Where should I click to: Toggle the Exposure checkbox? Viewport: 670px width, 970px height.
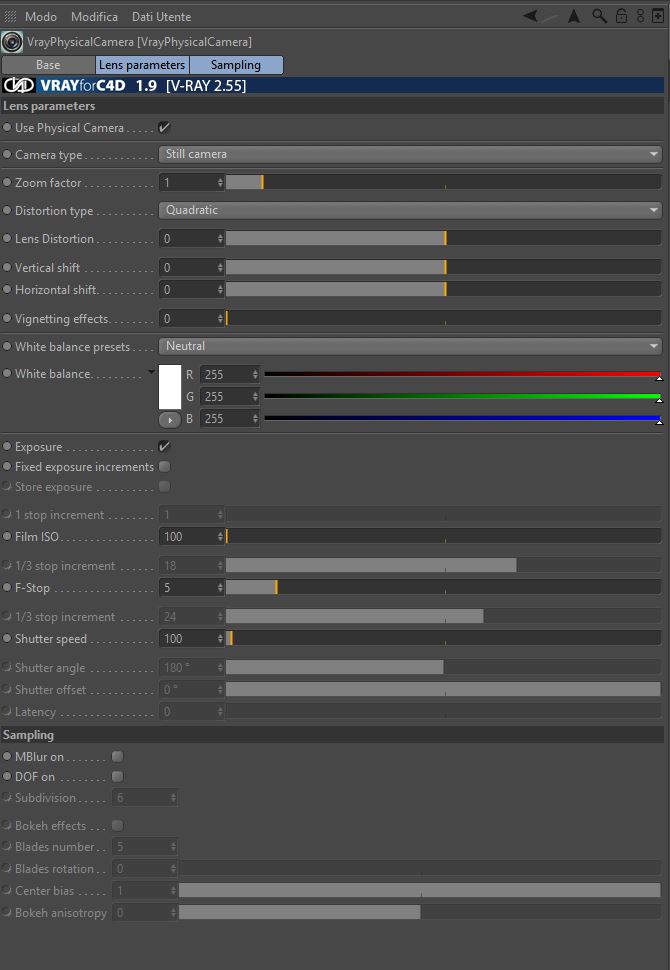coord(165,446)
